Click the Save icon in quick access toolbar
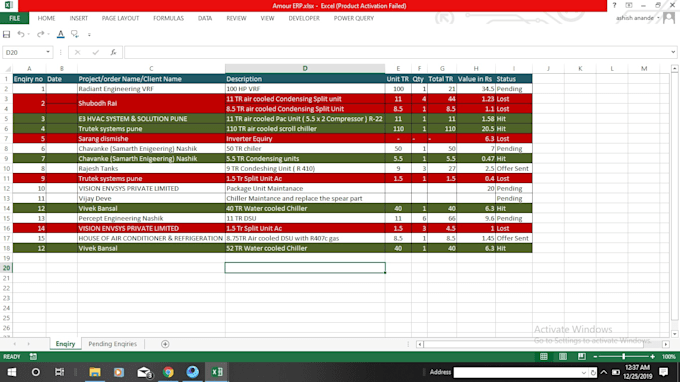The image size is (680, 382). pos(7,34)
